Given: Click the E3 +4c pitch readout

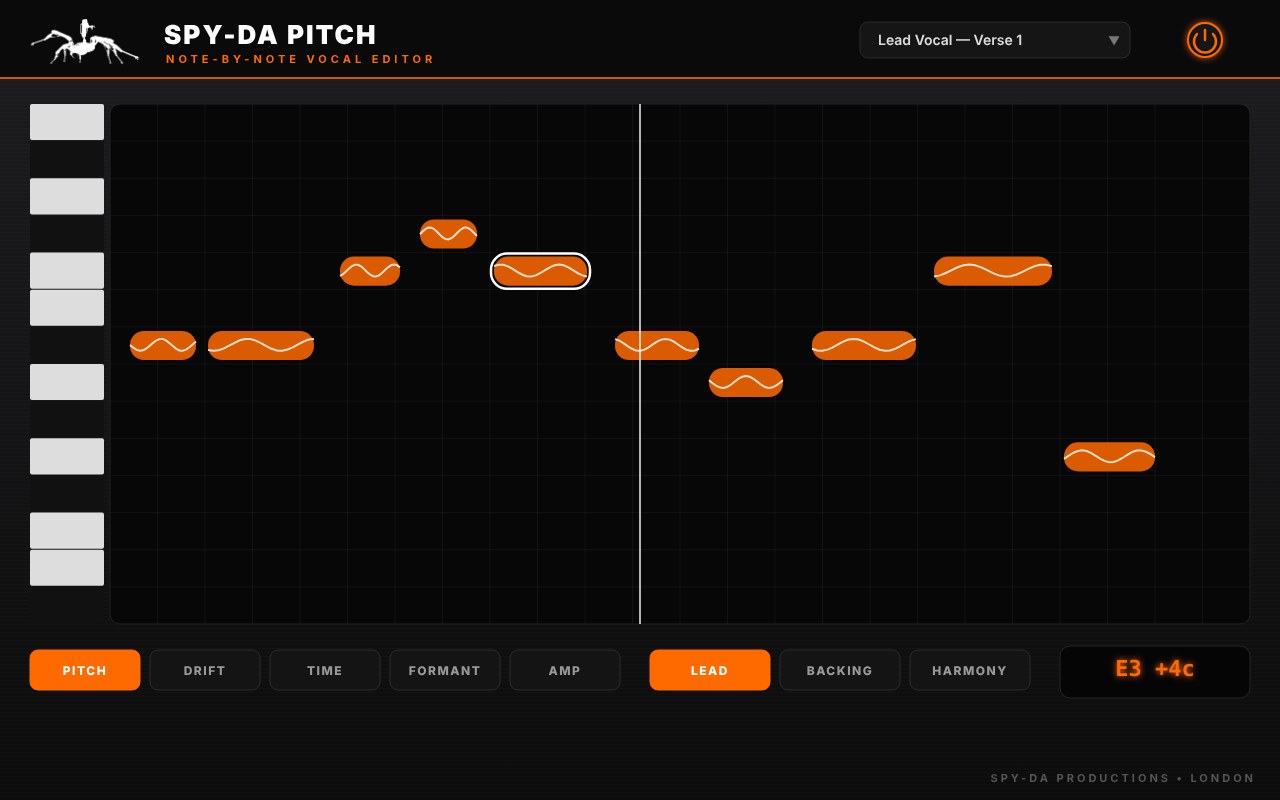Looking at the screenshot, I should [x=1155, y=671].
